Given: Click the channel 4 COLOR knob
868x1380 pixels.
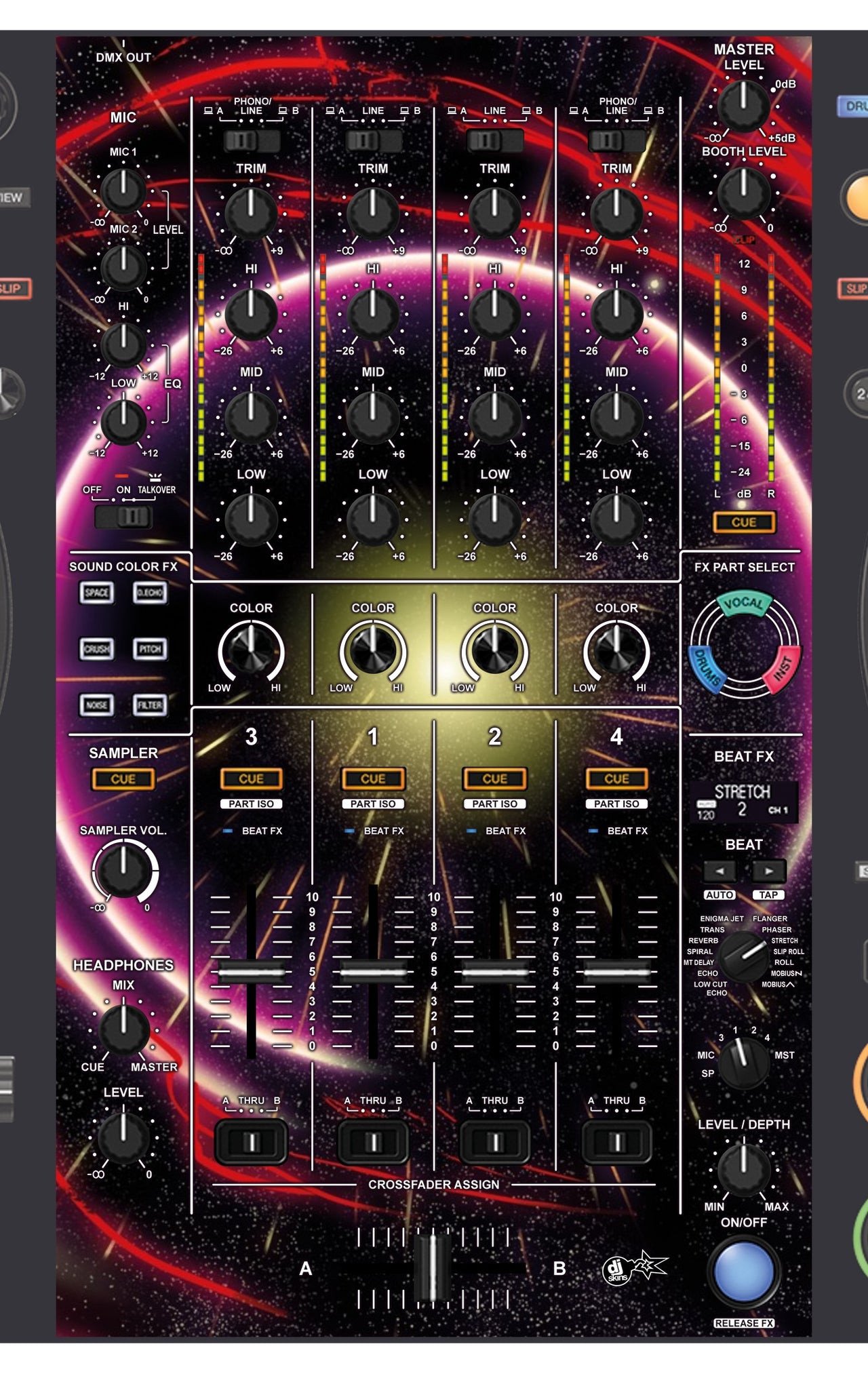Looking at the screenshot, I should pos(616,650).
